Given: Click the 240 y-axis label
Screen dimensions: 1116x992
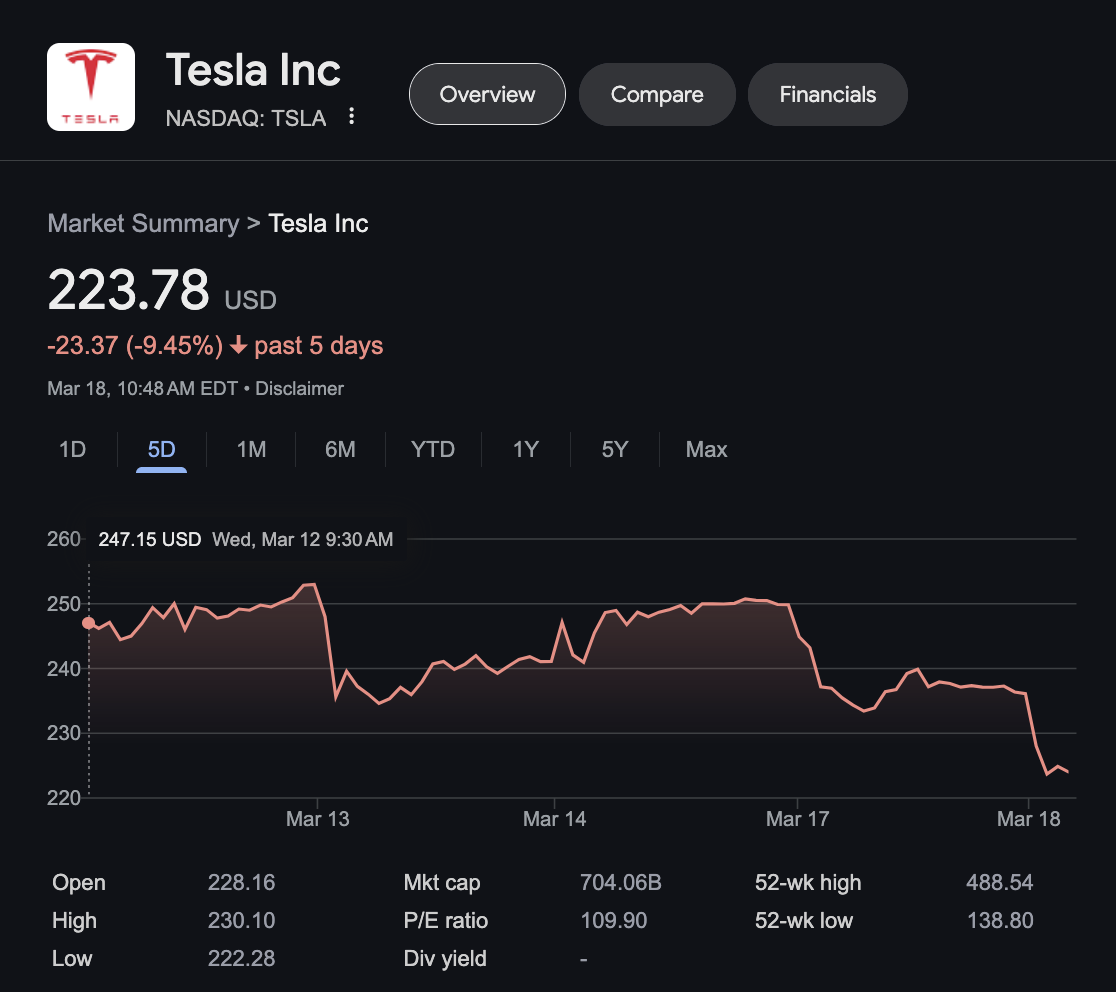Looking at the screenshot, I should (64, 668).
